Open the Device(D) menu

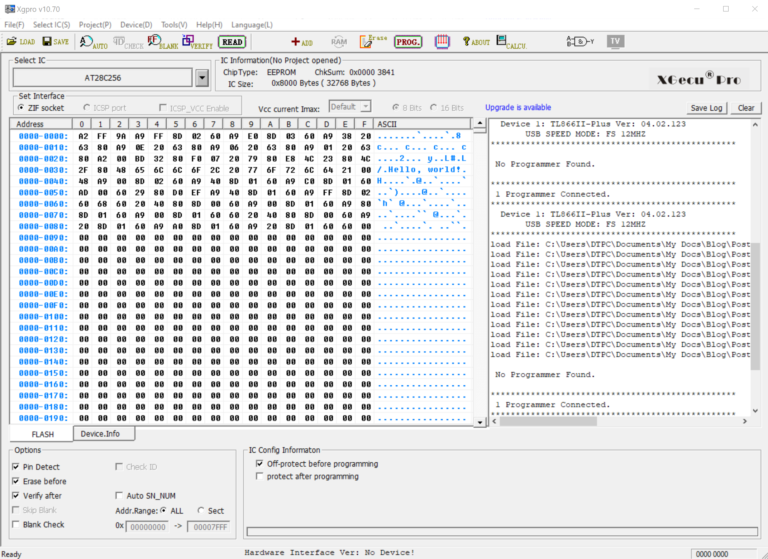[x=136, y=24]
